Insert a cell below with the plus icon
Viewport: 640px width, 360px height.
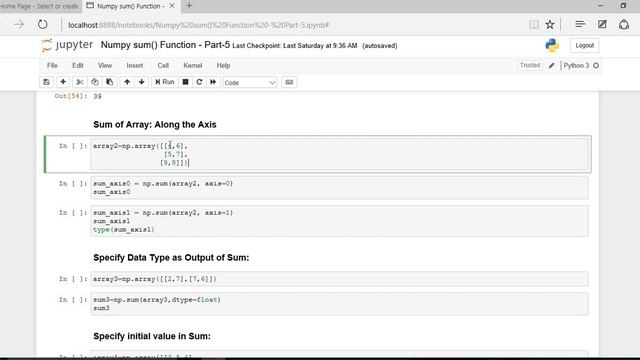(x=63, y=82)
